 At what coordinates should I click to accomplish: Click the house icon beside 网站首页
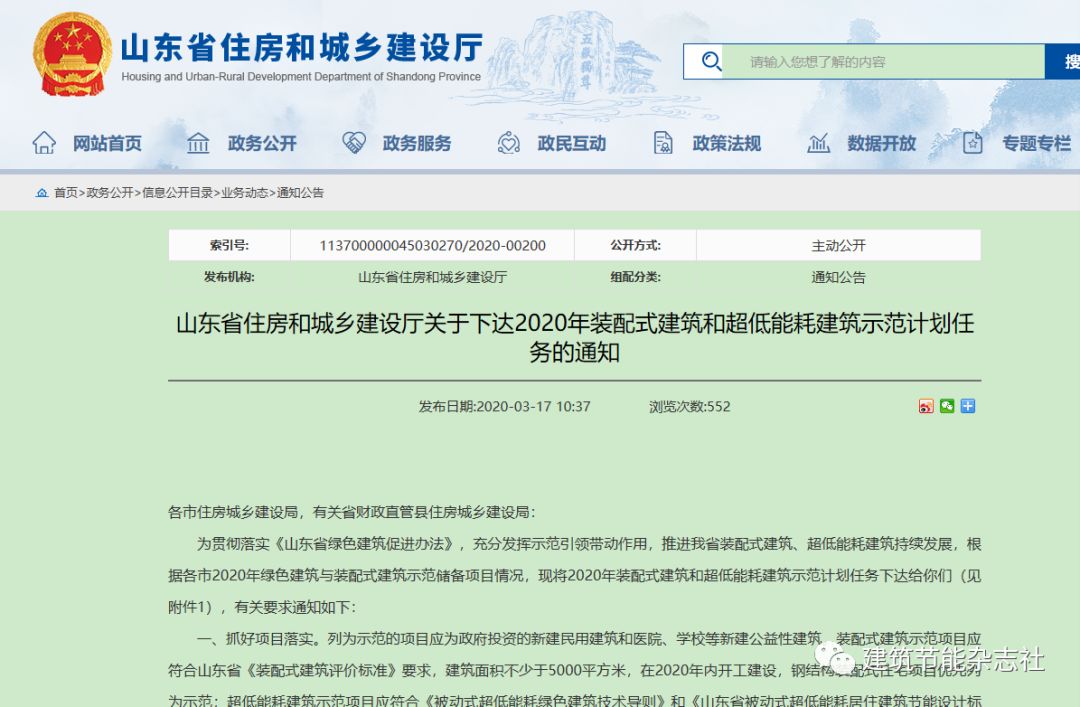coord(44,143)
